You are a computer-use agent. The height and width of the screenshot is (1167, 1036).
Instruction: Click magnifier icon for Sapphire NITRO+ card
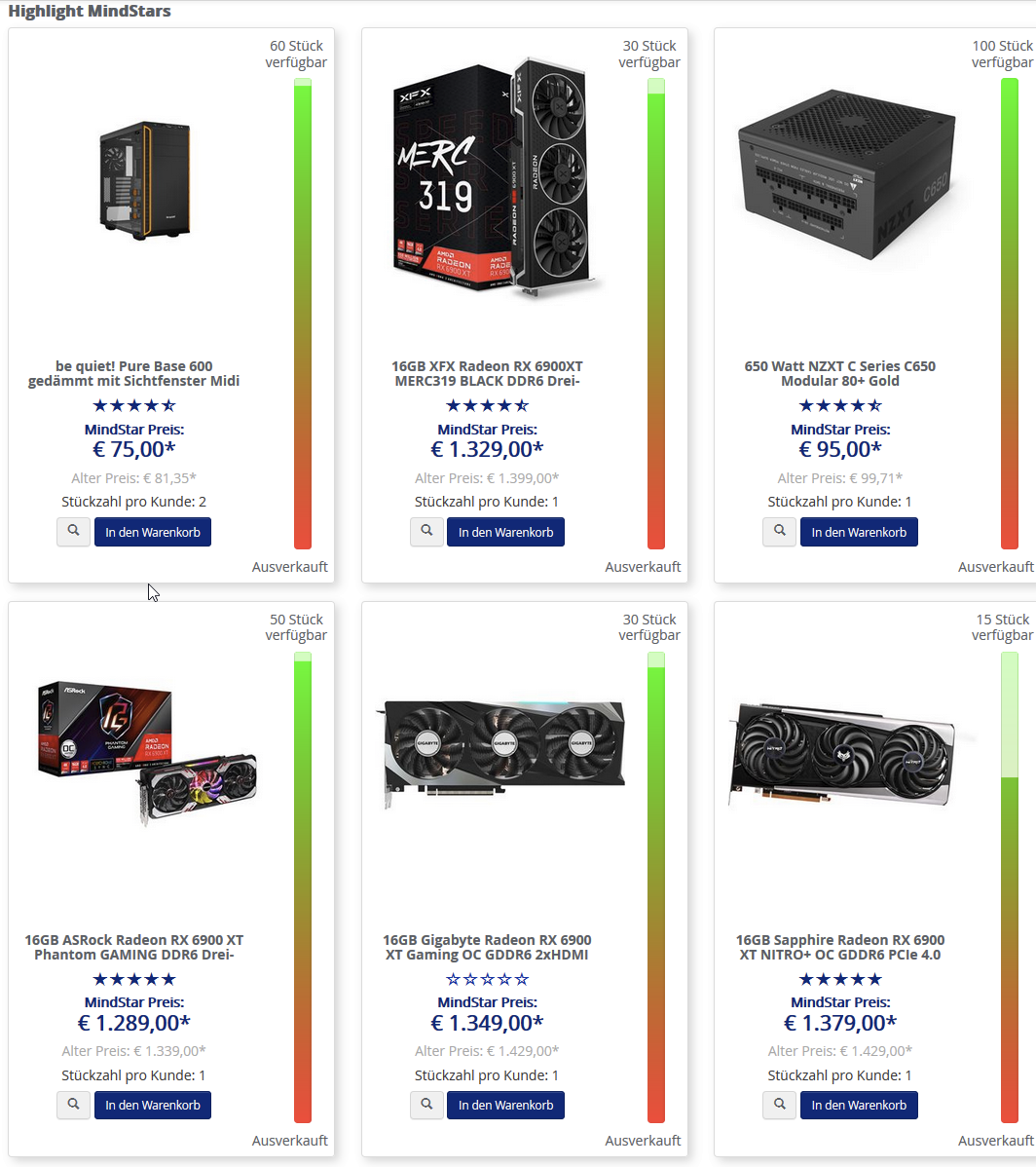779,1106
